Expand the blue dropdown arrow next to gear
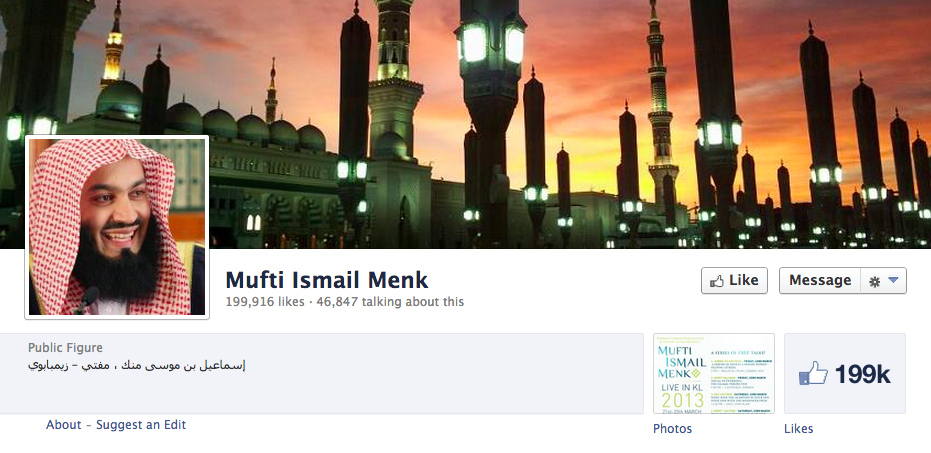 [893, 281]
